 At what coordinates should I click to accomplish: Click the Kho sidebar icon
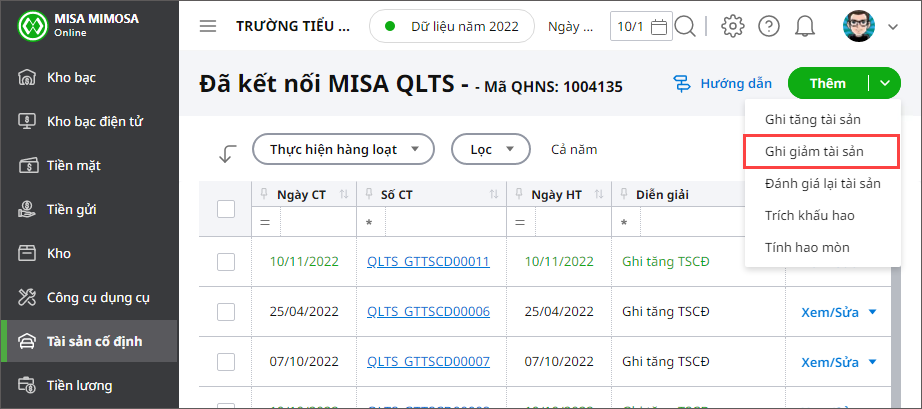click(27, 254)
